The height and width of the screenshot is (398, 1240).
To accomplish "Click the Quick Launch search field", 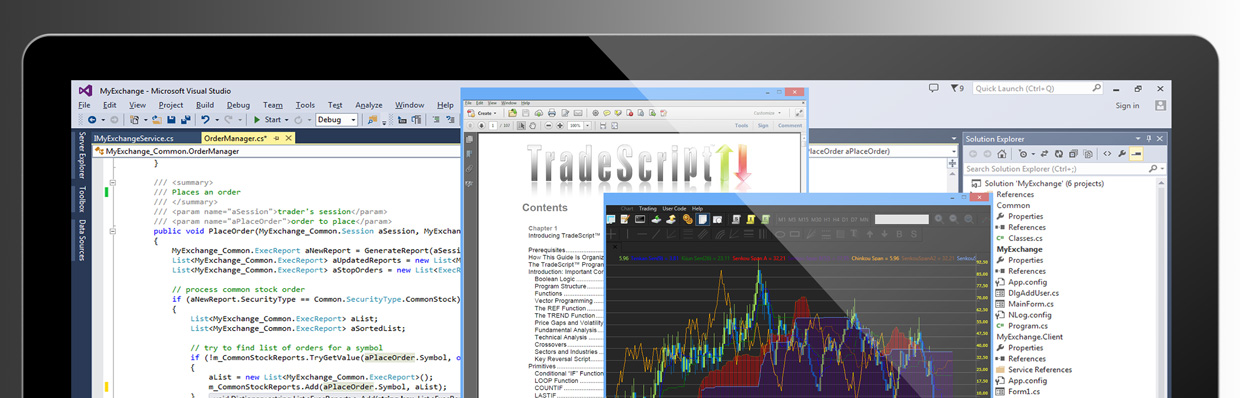I will coord(1038,89).
